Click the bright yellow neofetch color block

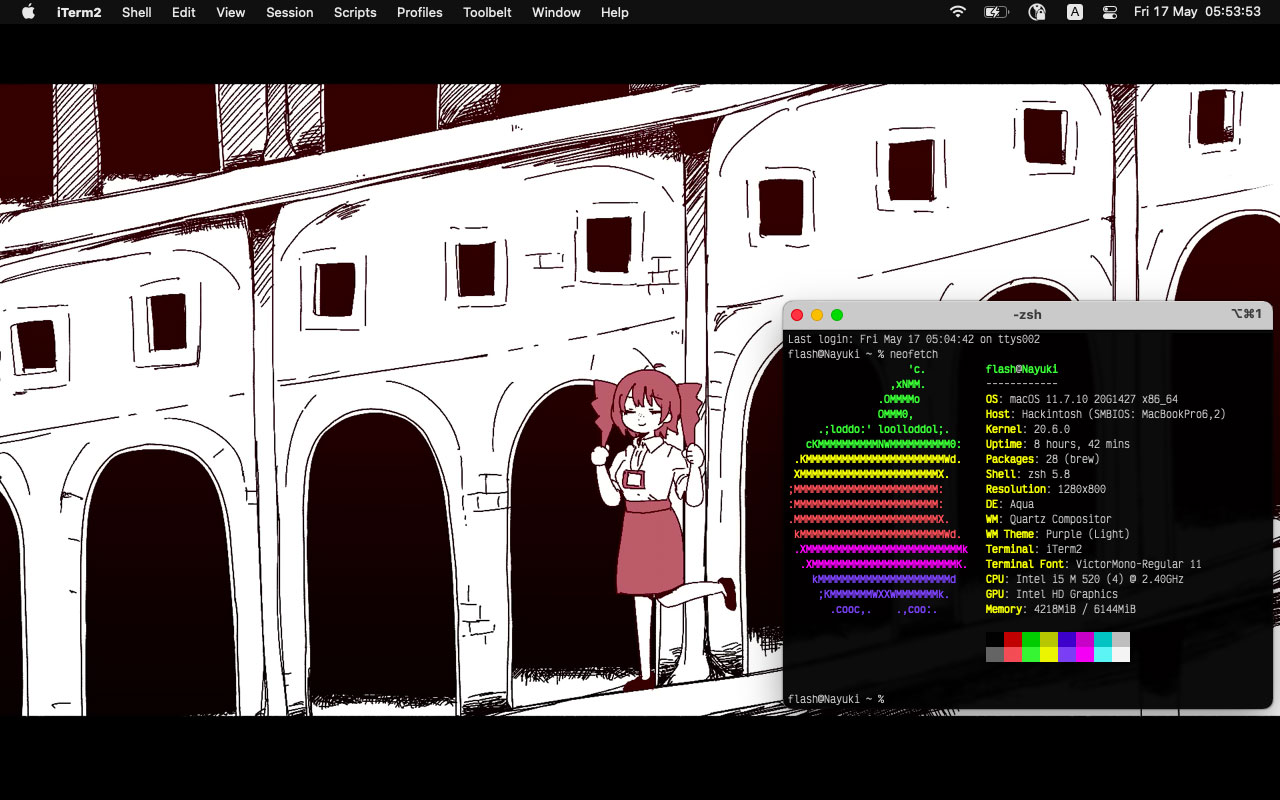1049,654
